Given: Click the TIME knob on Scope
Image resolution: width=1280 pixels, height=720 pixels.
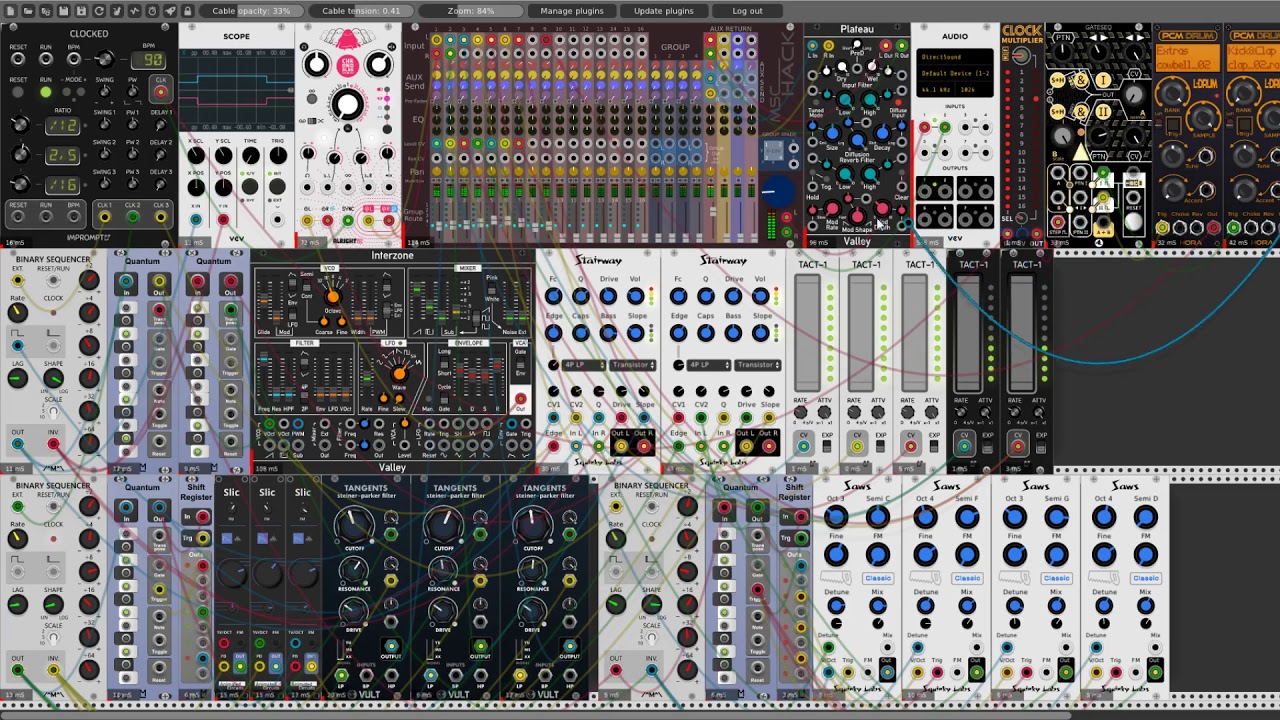Looking at the screenshot, I should pyautogui.click(x=250, y=156).
